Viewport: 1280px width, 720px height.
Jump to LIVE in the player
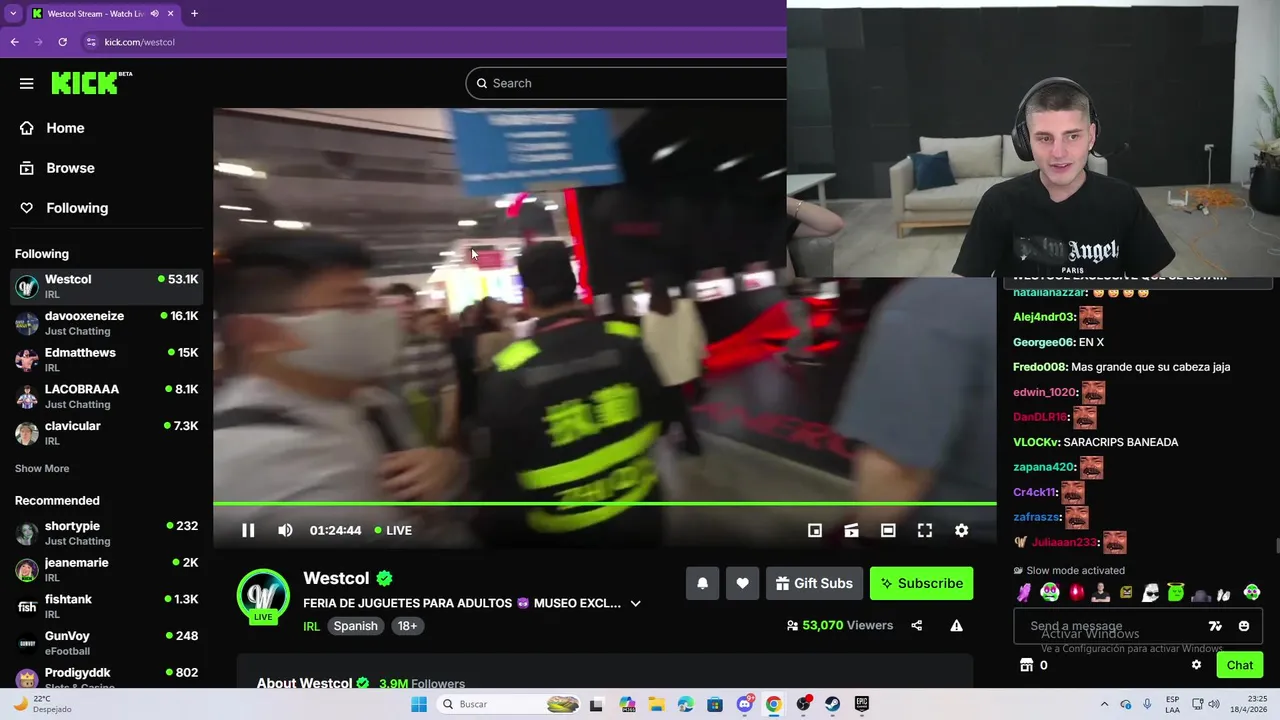pyautogui.click(x=393, y=530)
